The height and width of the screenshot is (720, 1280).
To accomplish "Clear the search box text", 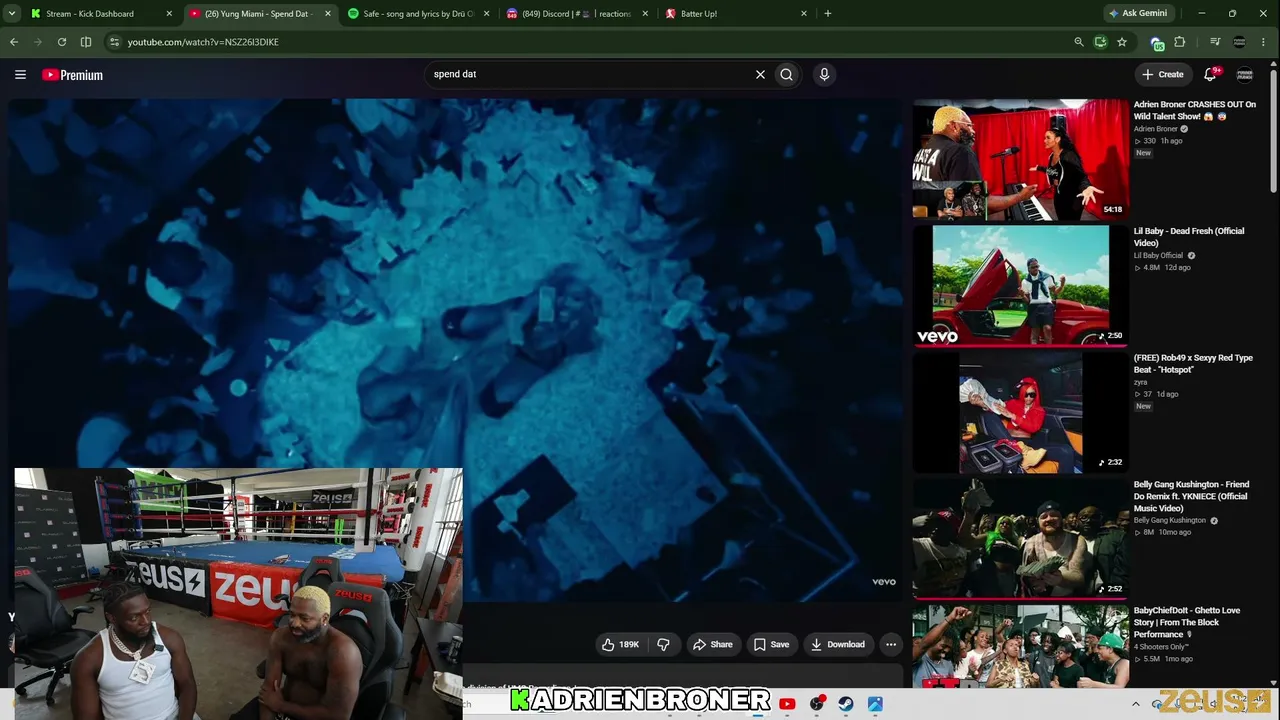I will [x=760, y=74].
